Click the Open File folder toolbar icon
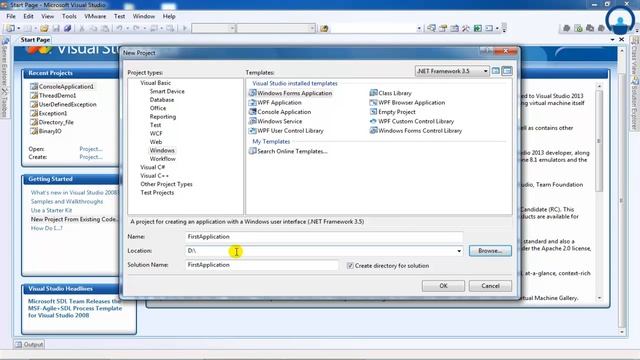The width and height of the screenshot is (640, 360). (44, 28)
